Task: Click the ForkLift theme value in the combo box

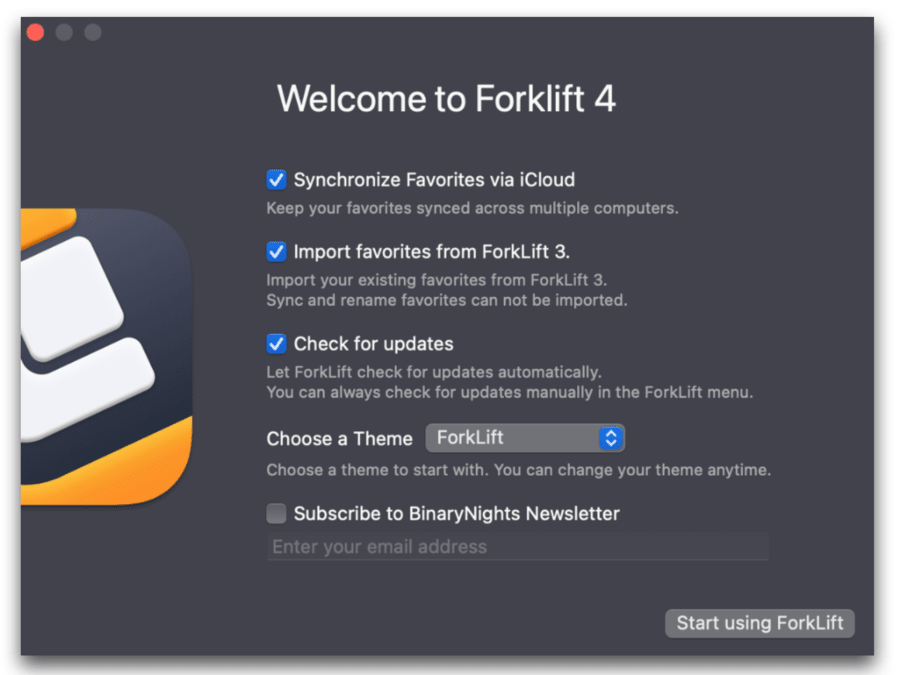Action: click(x=470, y=438)
